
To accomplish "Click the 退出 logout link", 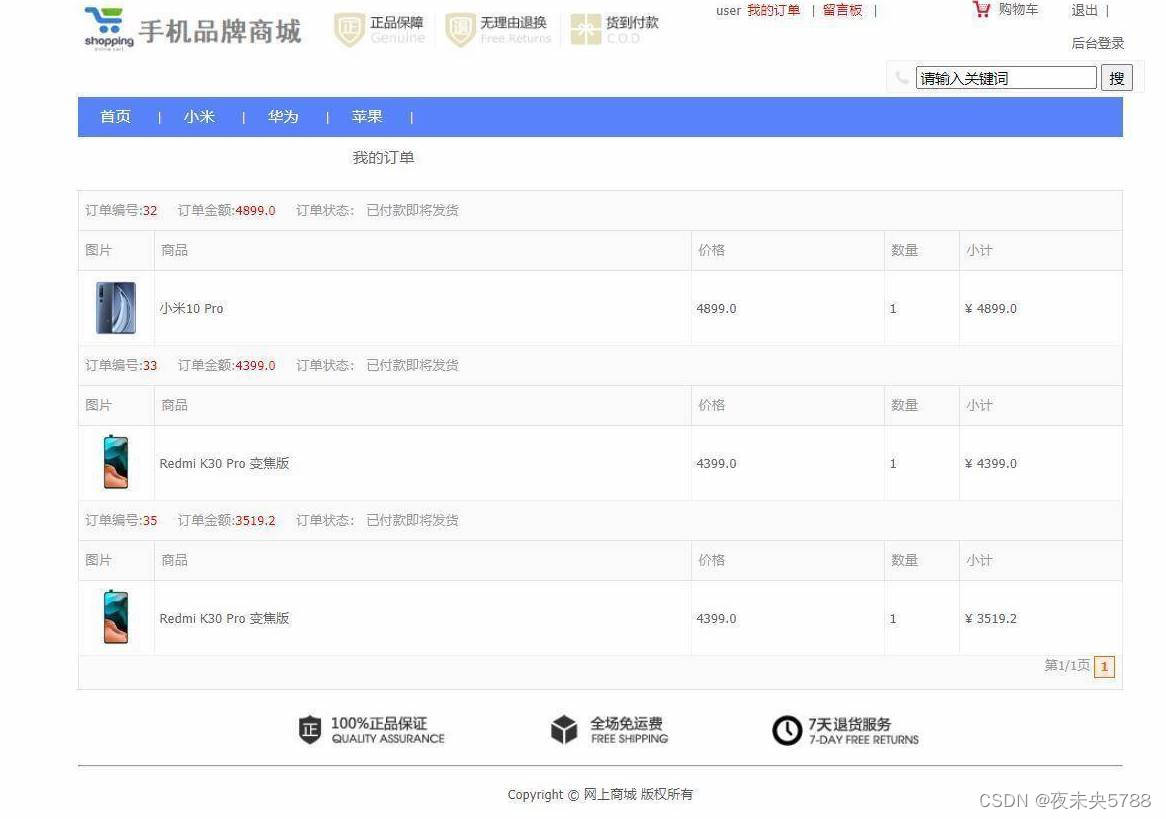I will tap(1084, 10).
